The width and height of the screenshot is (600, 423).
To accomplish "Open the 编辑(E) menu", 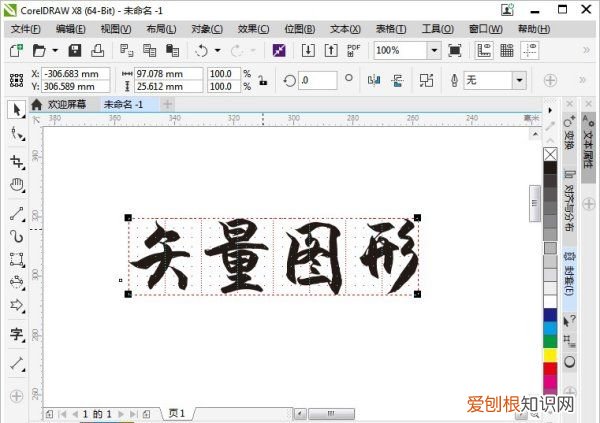I will click(x=70, y=29).
